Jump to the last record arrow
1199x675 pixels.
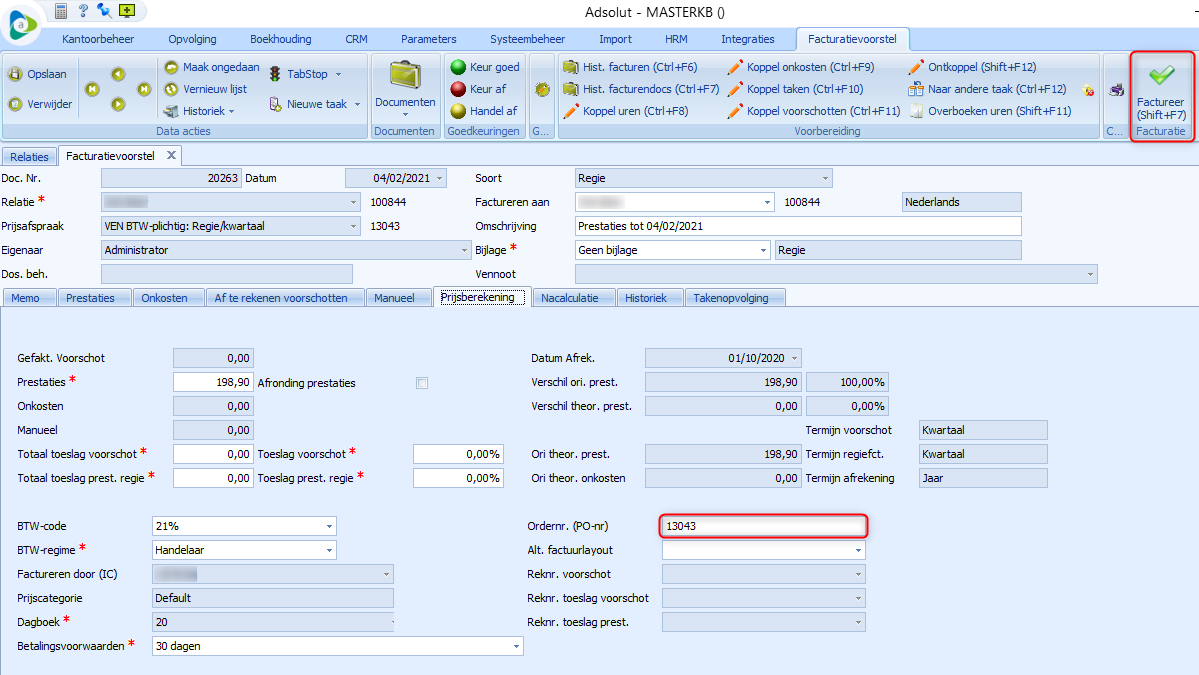(x=142, y=89)
